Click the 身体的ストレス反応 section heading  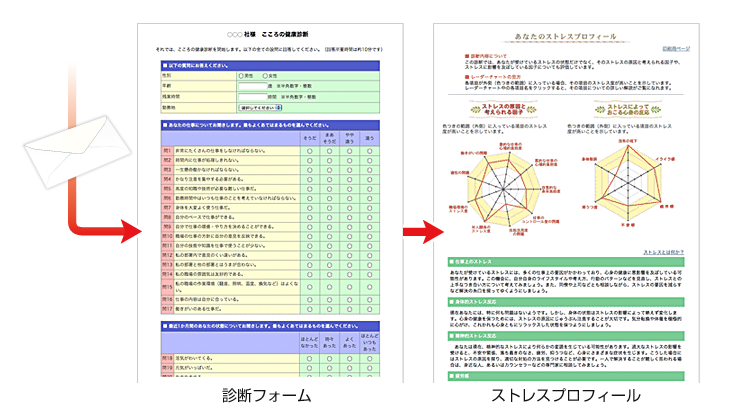[x=566, y=302]
